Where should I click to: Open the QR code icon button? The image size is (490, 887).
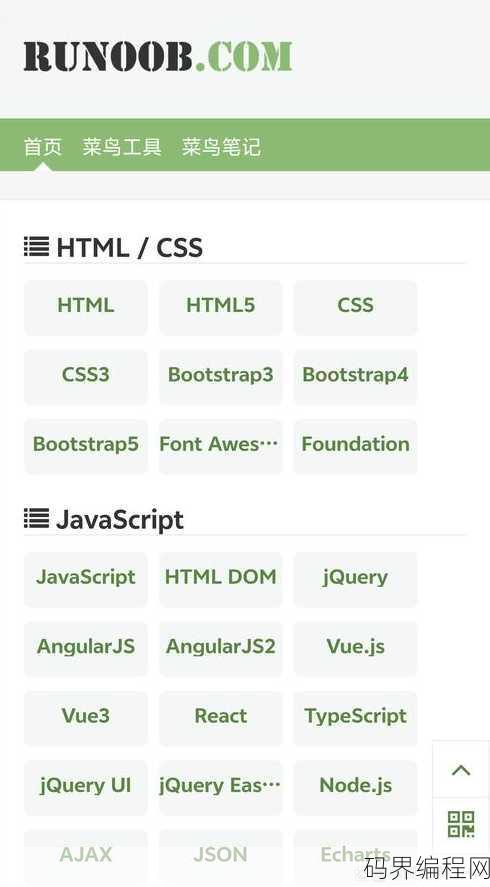click(x=461, y=824)
